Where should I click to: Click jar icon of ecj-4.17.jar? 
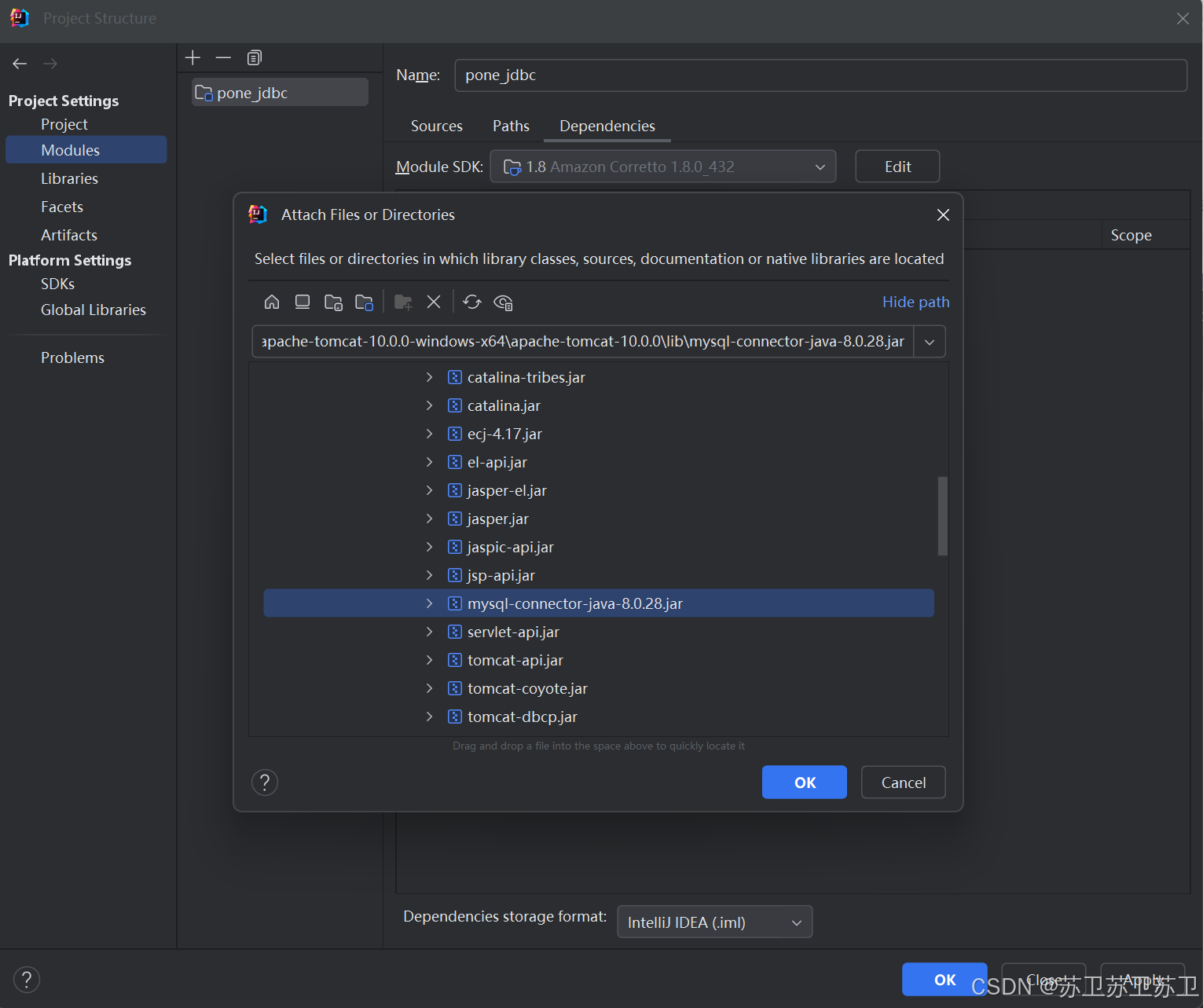click(454, 434)
